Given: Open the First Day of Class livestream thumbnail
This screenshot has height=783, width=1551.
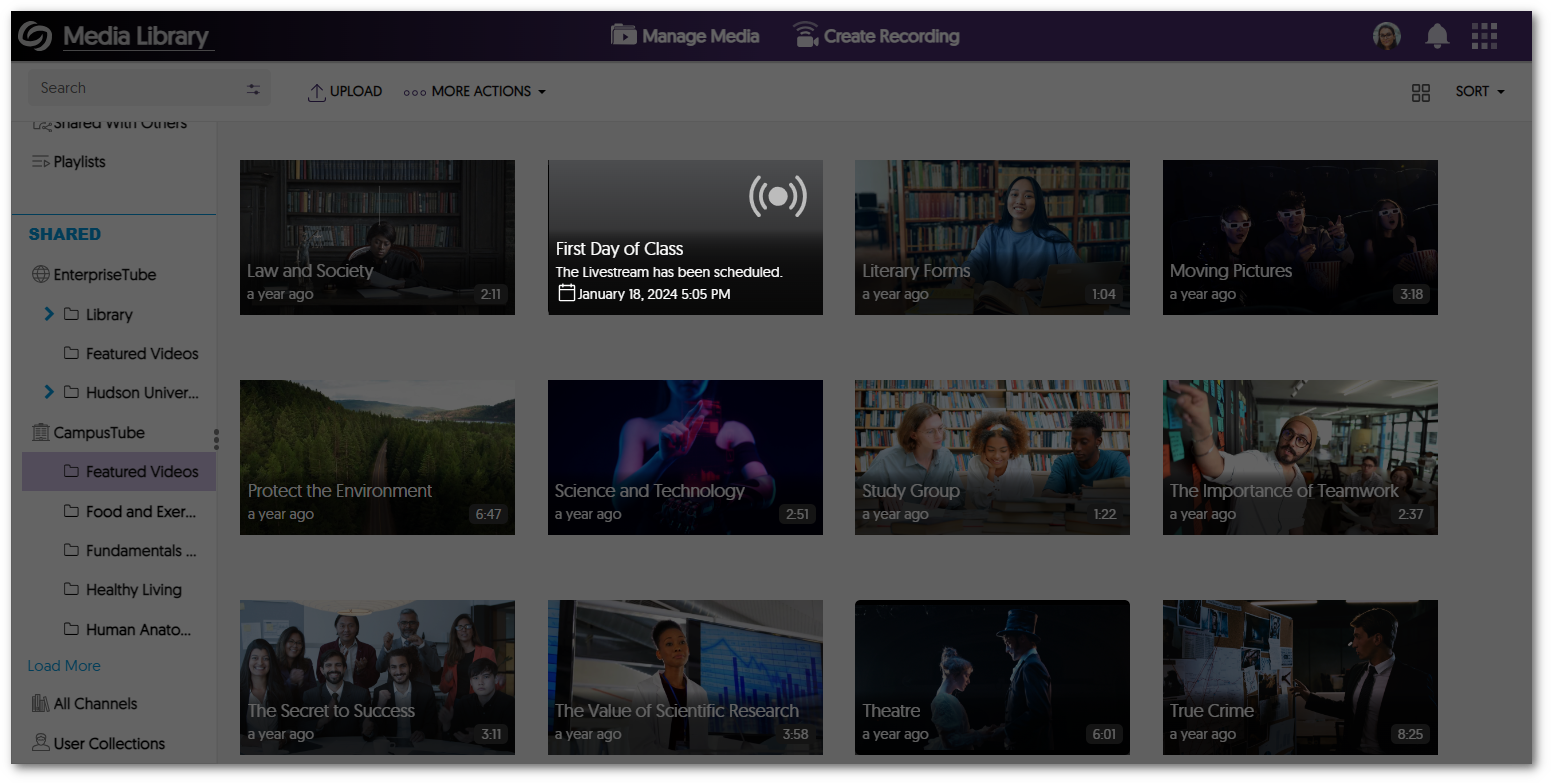Looking at the screenshot, I should click(685, 237).
